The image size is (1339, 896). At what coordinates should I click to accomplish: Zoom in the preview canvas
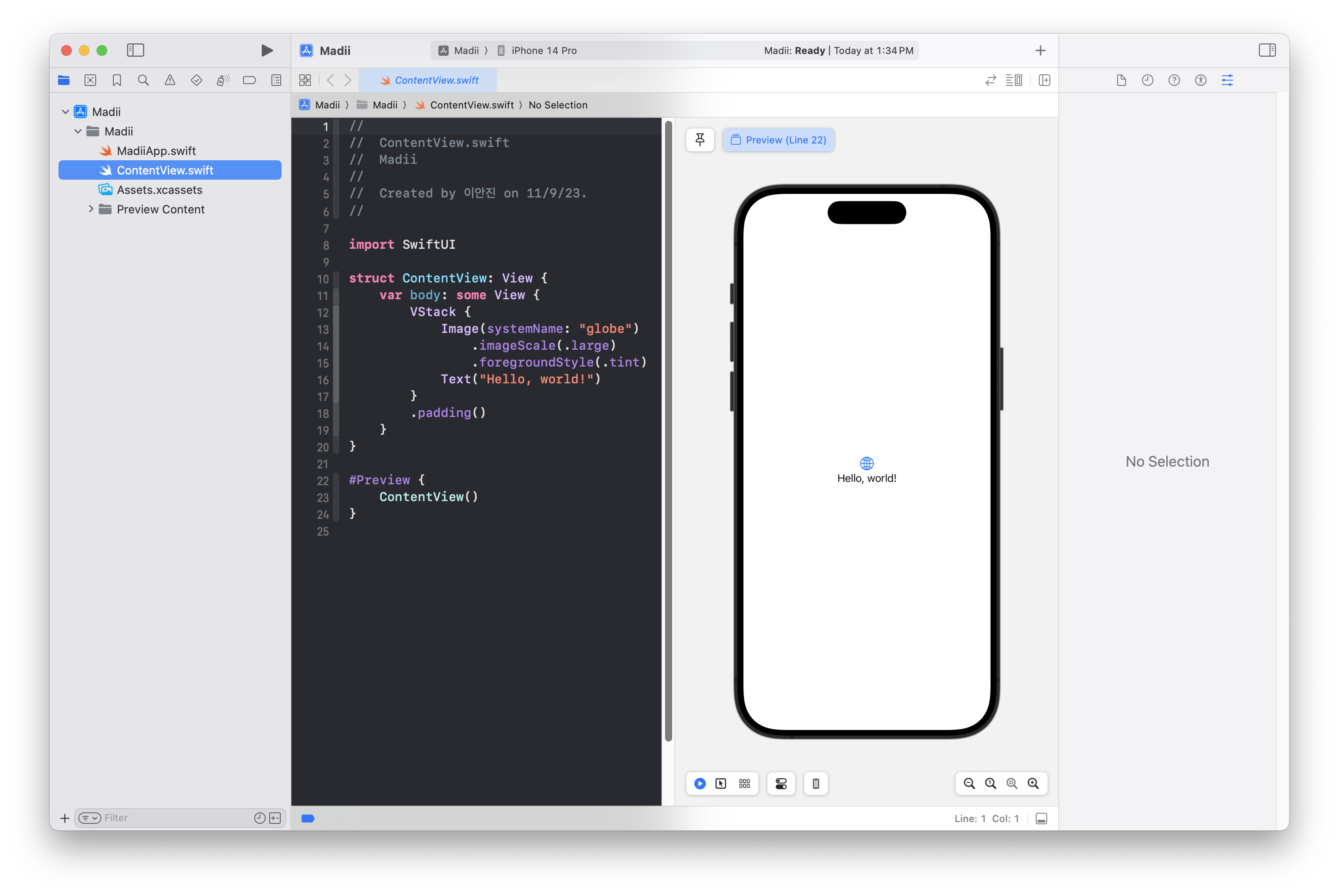tap(1033, 784)
